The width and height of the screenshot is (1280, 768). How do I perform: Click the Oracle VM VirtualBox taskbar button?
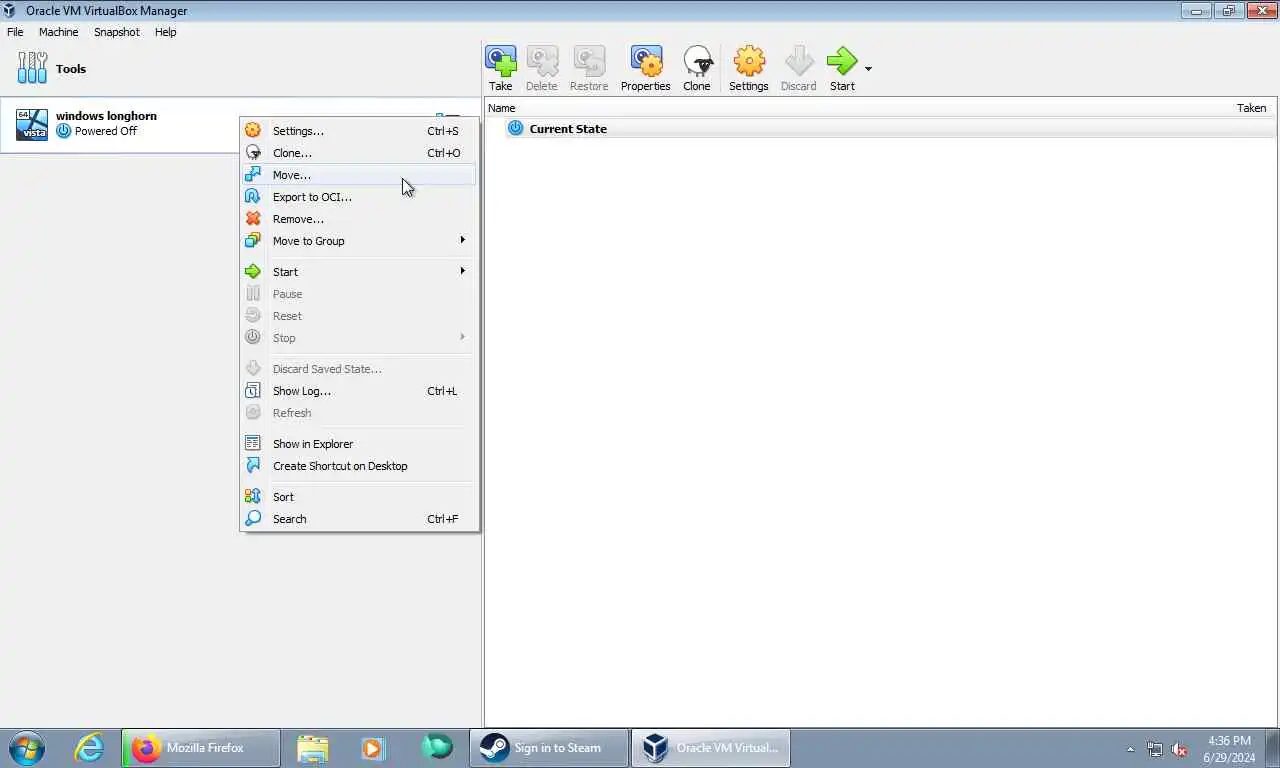tap(711, 747)
